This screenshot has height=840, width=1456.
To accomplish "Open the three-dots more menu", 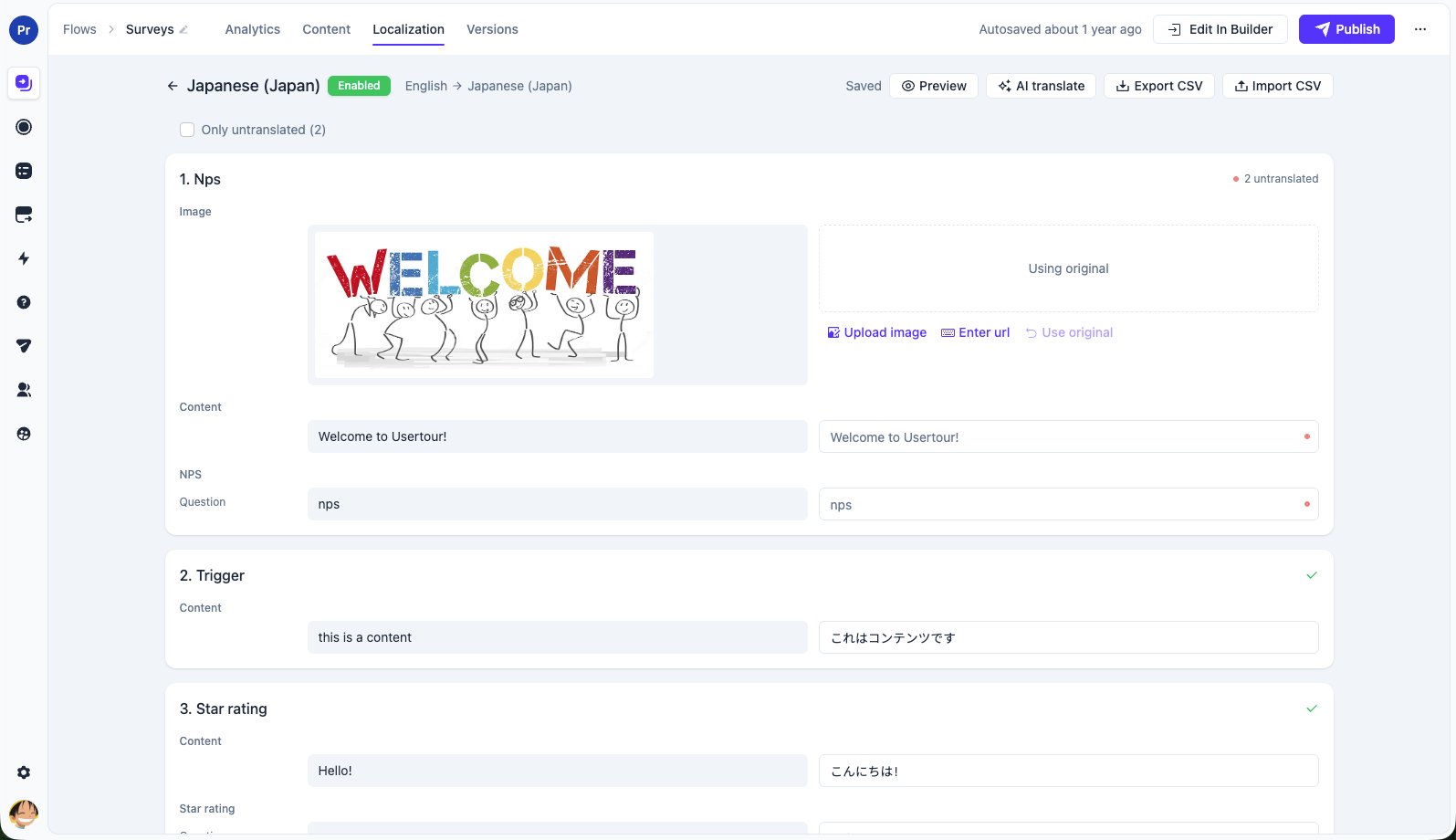I will point(1420,29).
